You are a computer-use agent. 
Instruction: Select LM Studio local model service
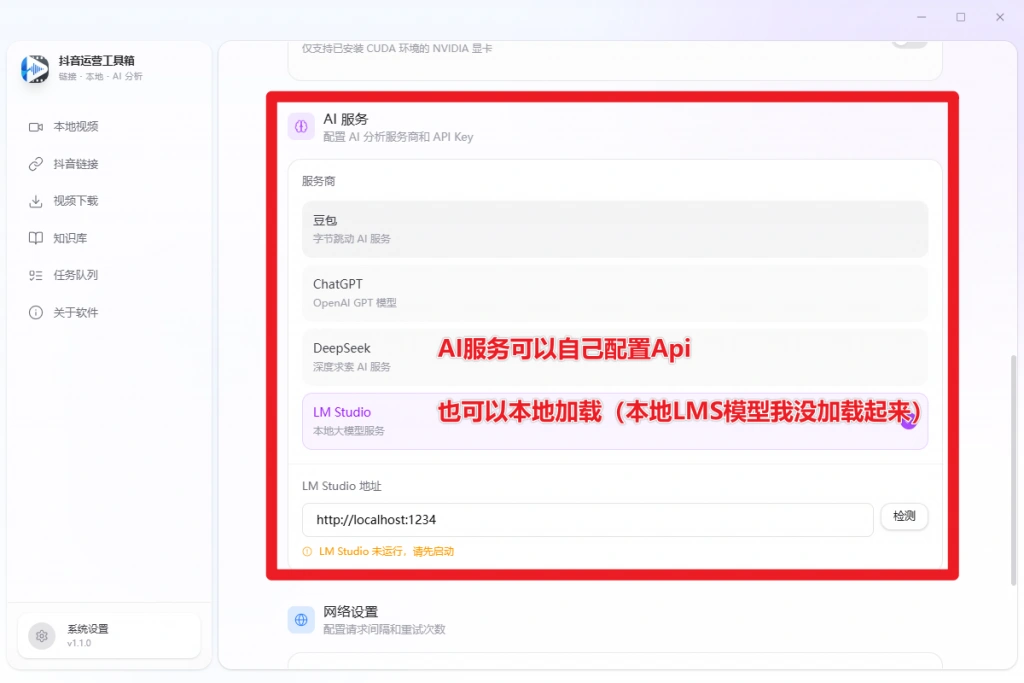coord(615,418)
